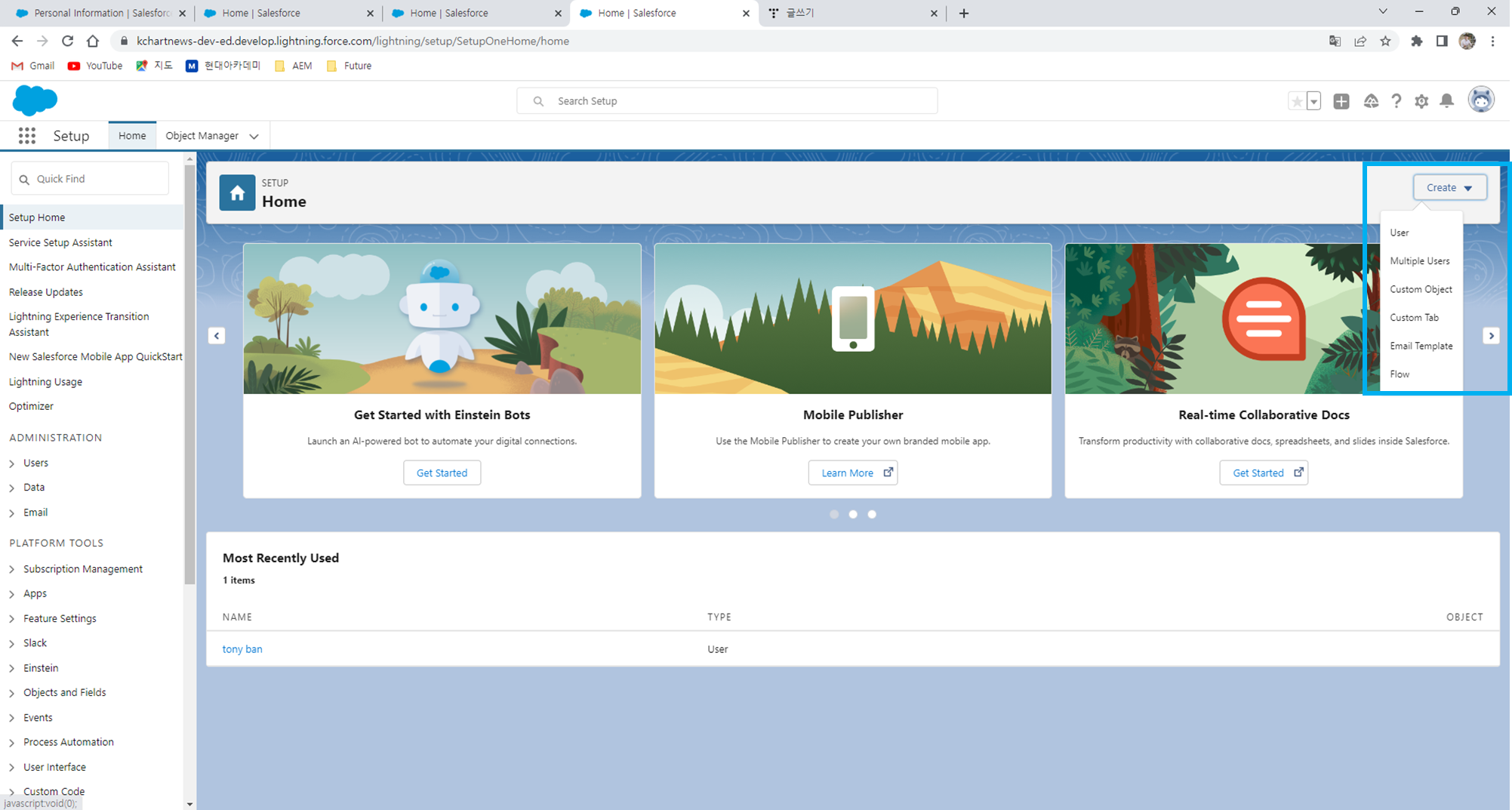Image resolution: width=1512 pixels, height=810 pixels.
Task: Open Chrome side panel icon
Action: [x=1442, y=41]
